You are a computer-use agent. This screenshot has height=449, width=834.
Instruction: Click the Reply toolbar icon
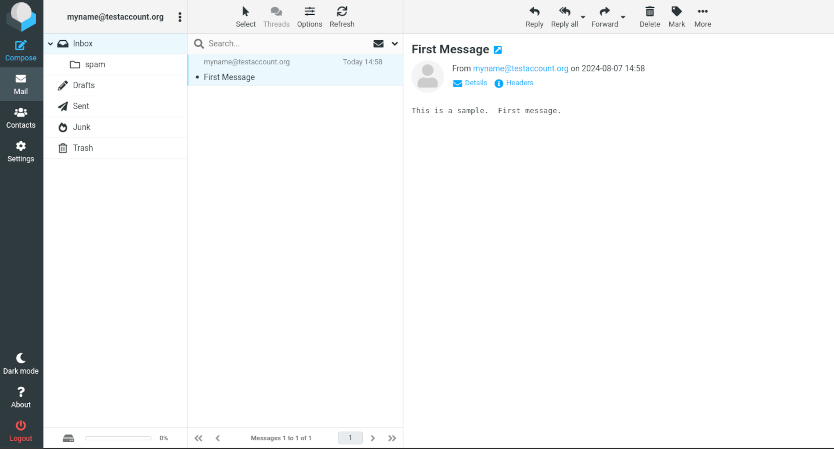(x=534, y=12)
